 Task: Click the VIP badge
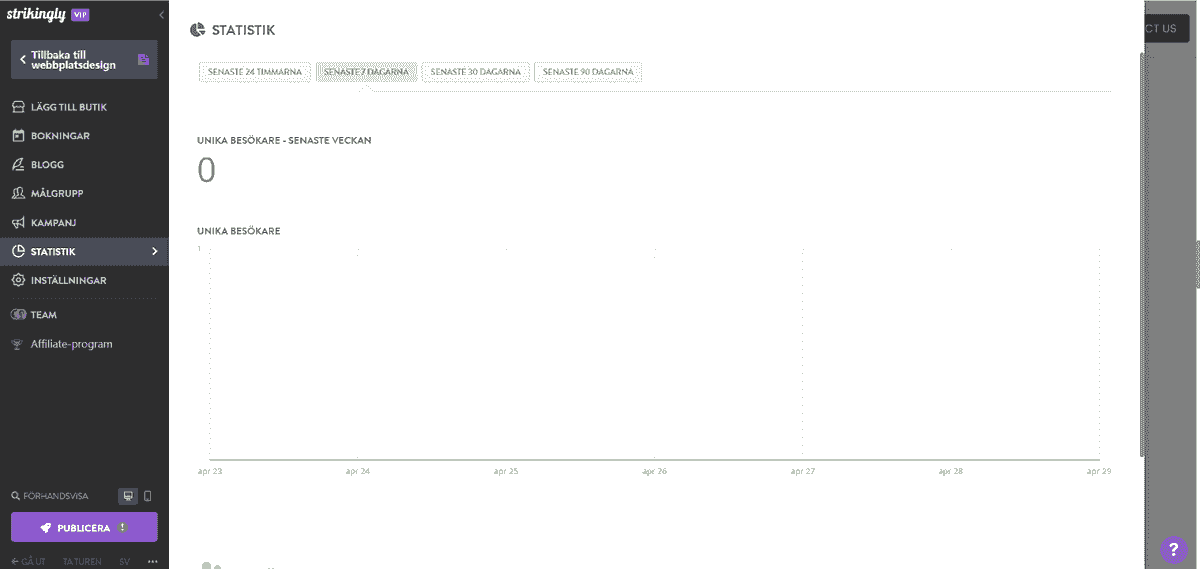coord(81,14)
